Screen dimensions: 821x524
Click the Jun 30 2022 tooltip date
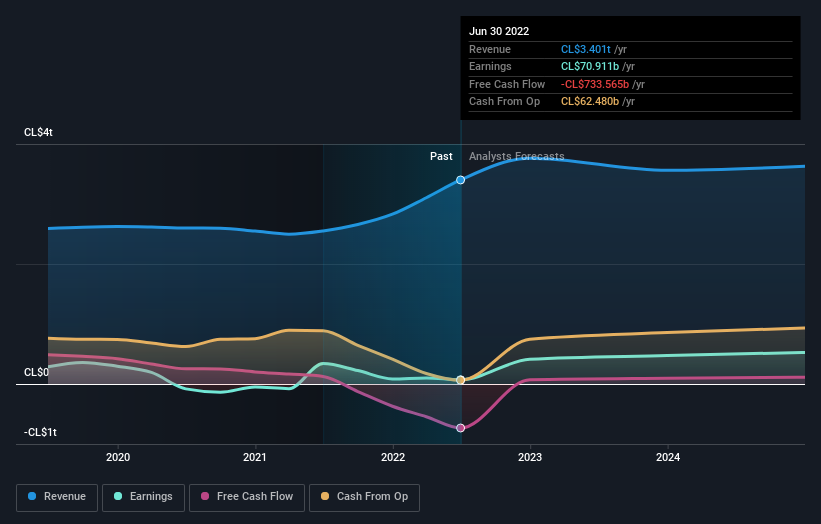[x=499, y=31]
